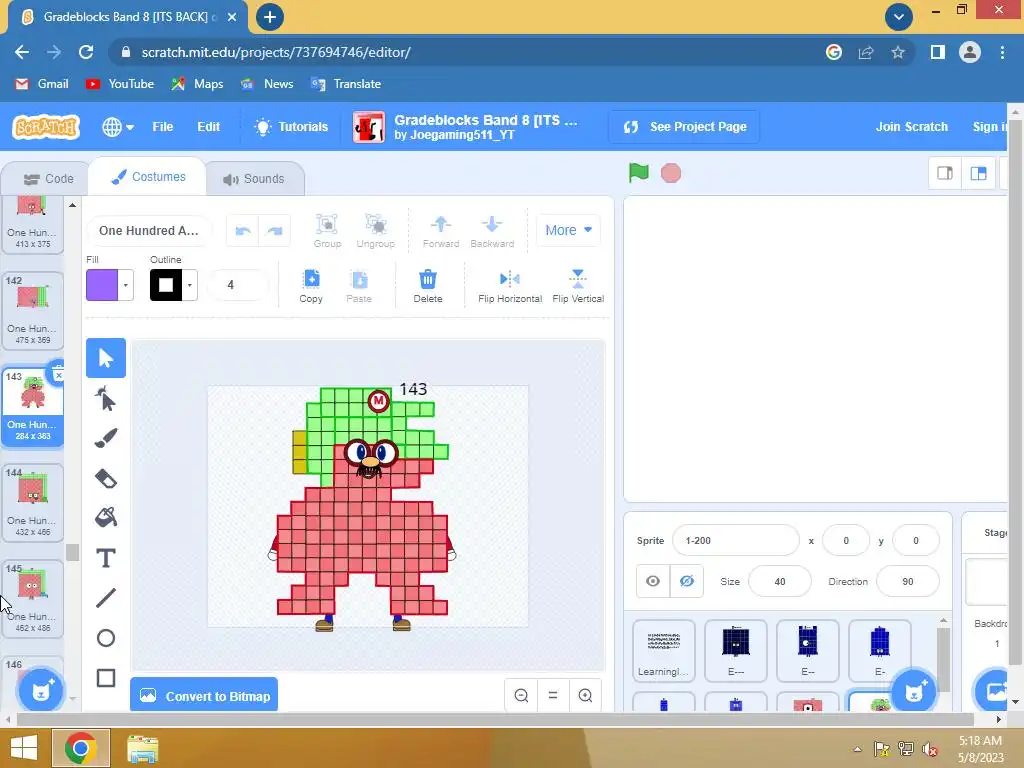Select the Rectangle tool

(x=106, y=678)
